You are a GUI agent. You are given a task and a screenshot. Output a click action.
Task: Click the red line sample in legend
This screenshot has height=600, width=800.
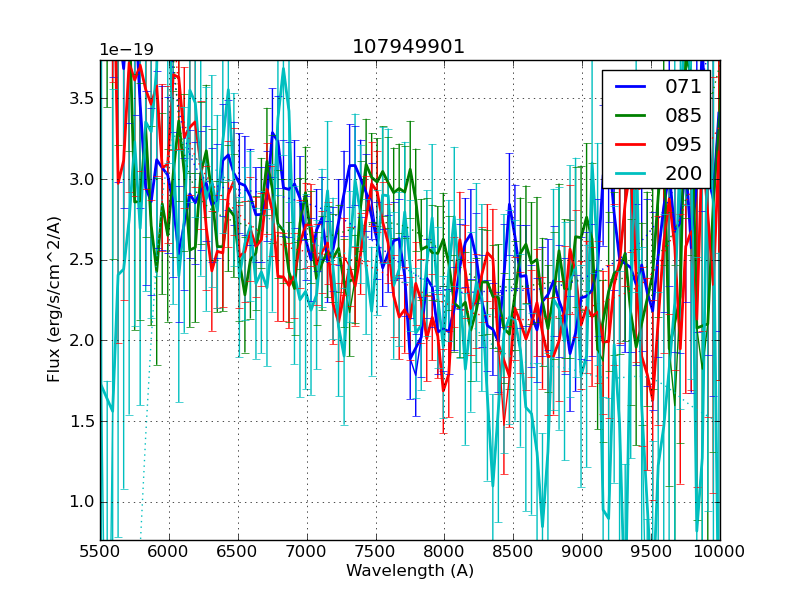pyautogui.click(x=630, y=144)
